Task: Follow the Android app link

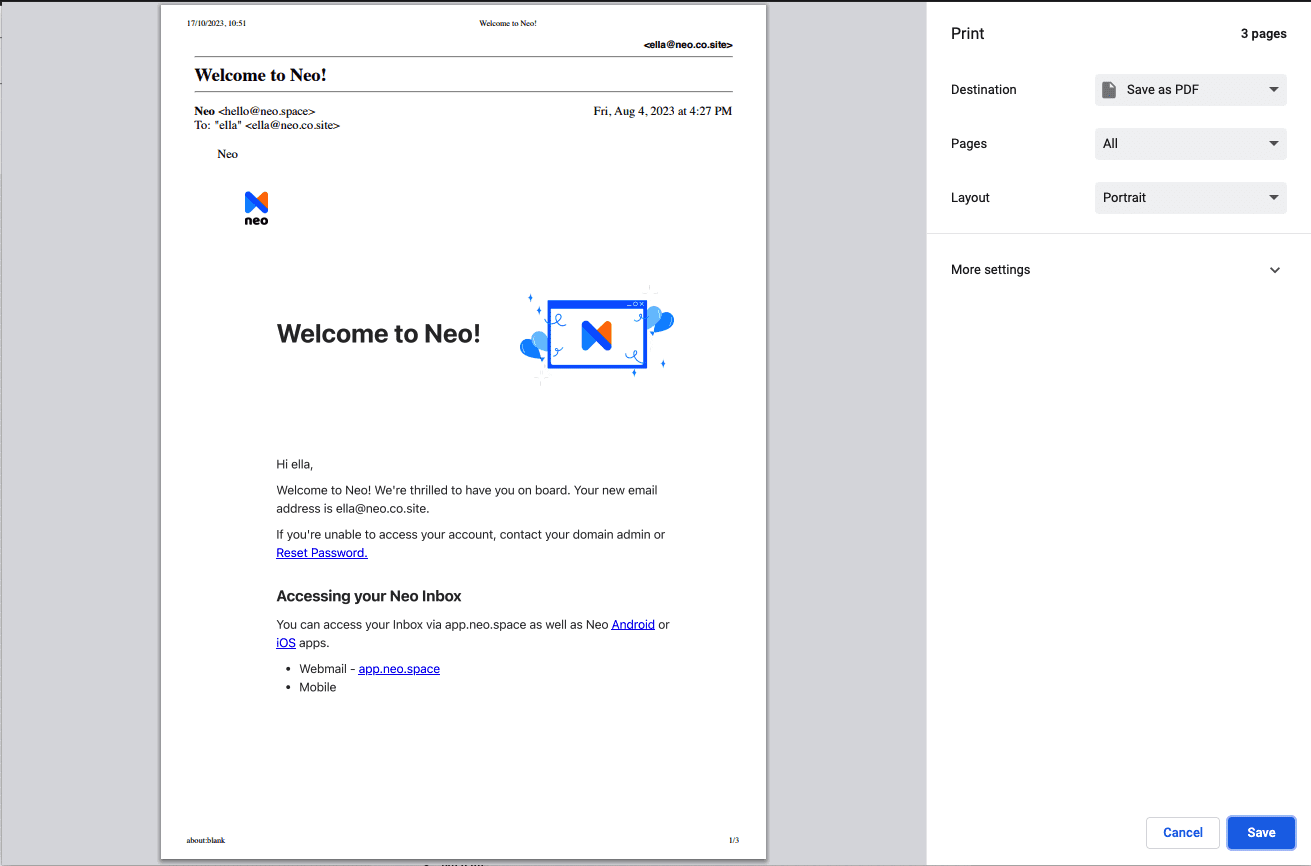Action: click(x=633, y=624)
